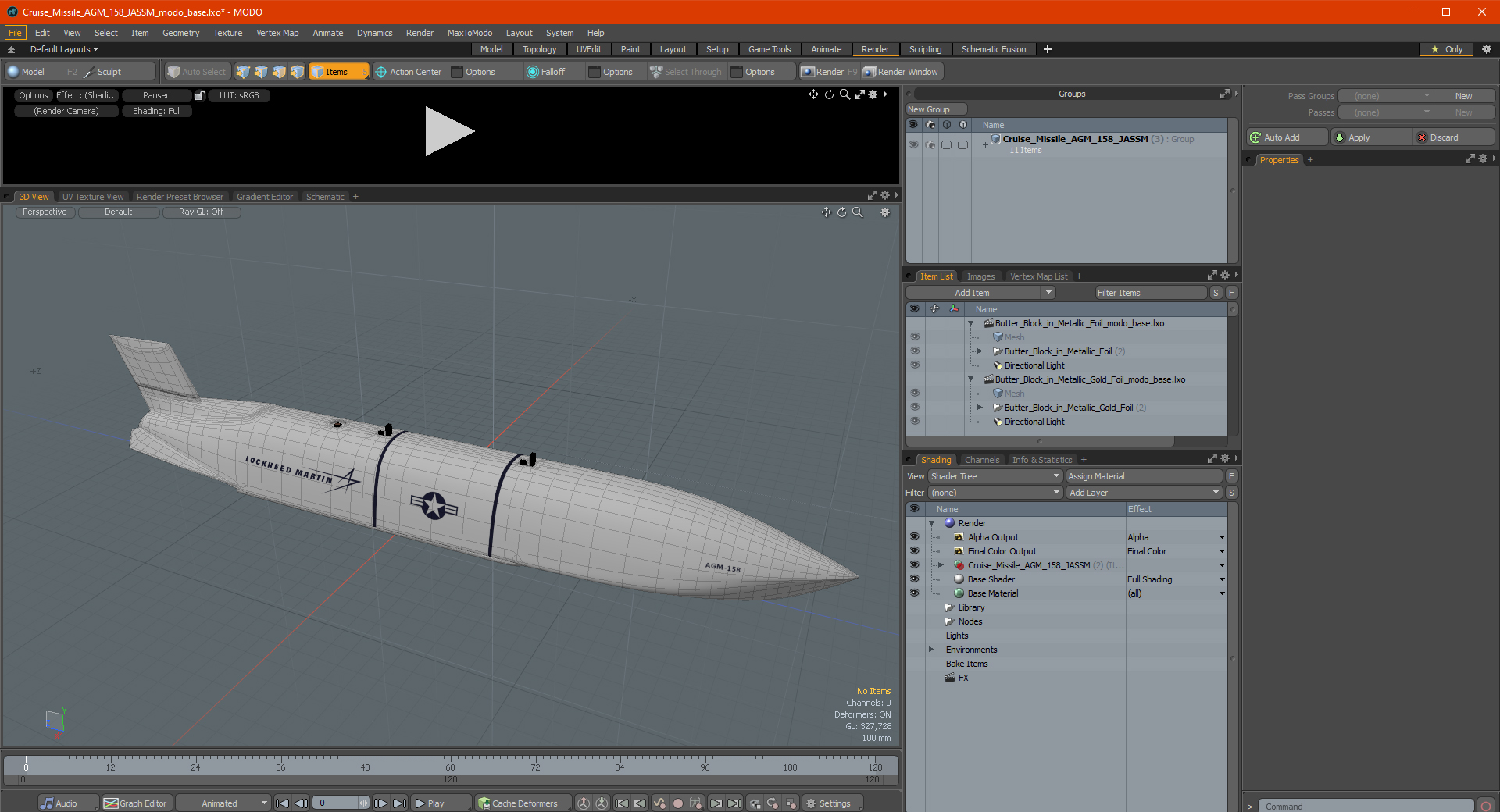The width and height of the screenshot is (1500, 812).
Task: Select Materials selection mode icon
Action: tap(297, 72)
